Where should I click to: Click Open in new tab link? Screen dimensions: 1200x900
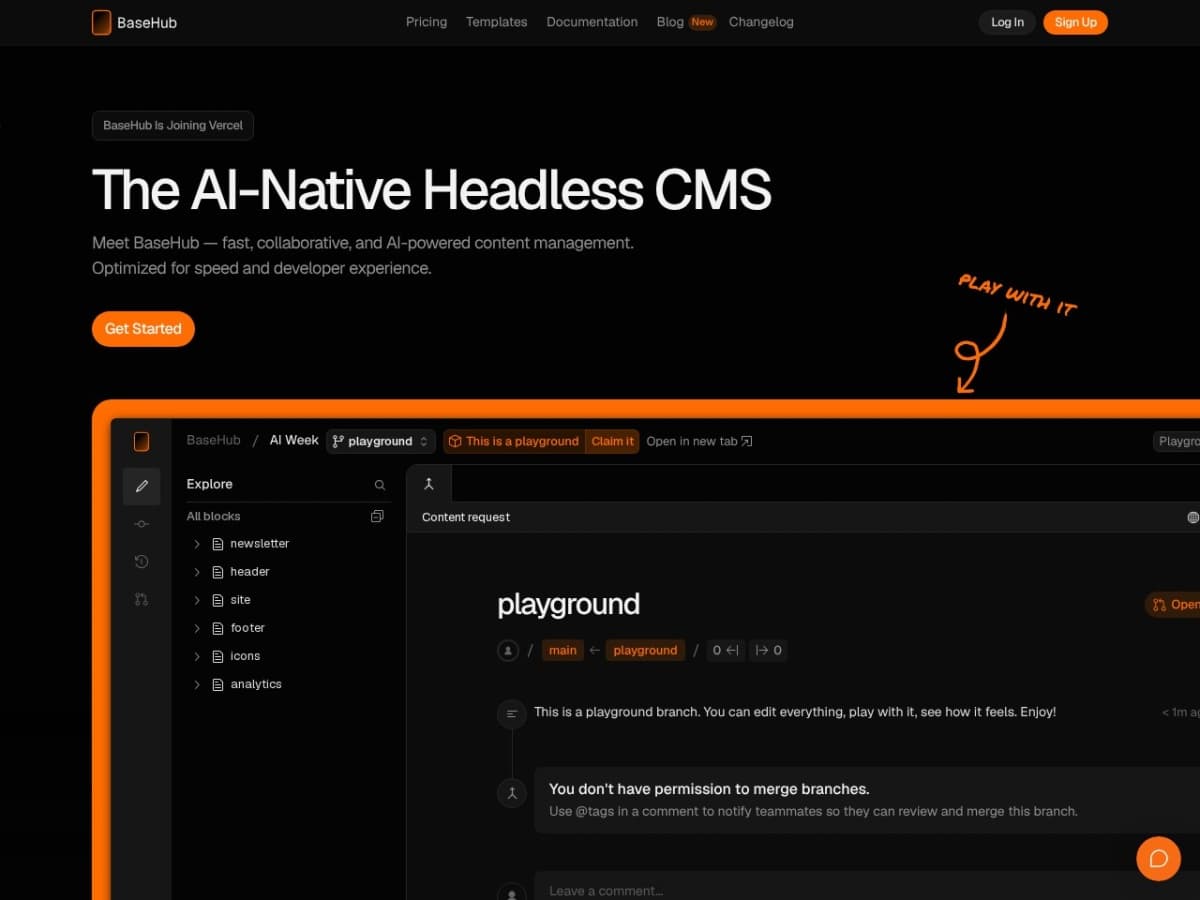click(x=699, y=441)
